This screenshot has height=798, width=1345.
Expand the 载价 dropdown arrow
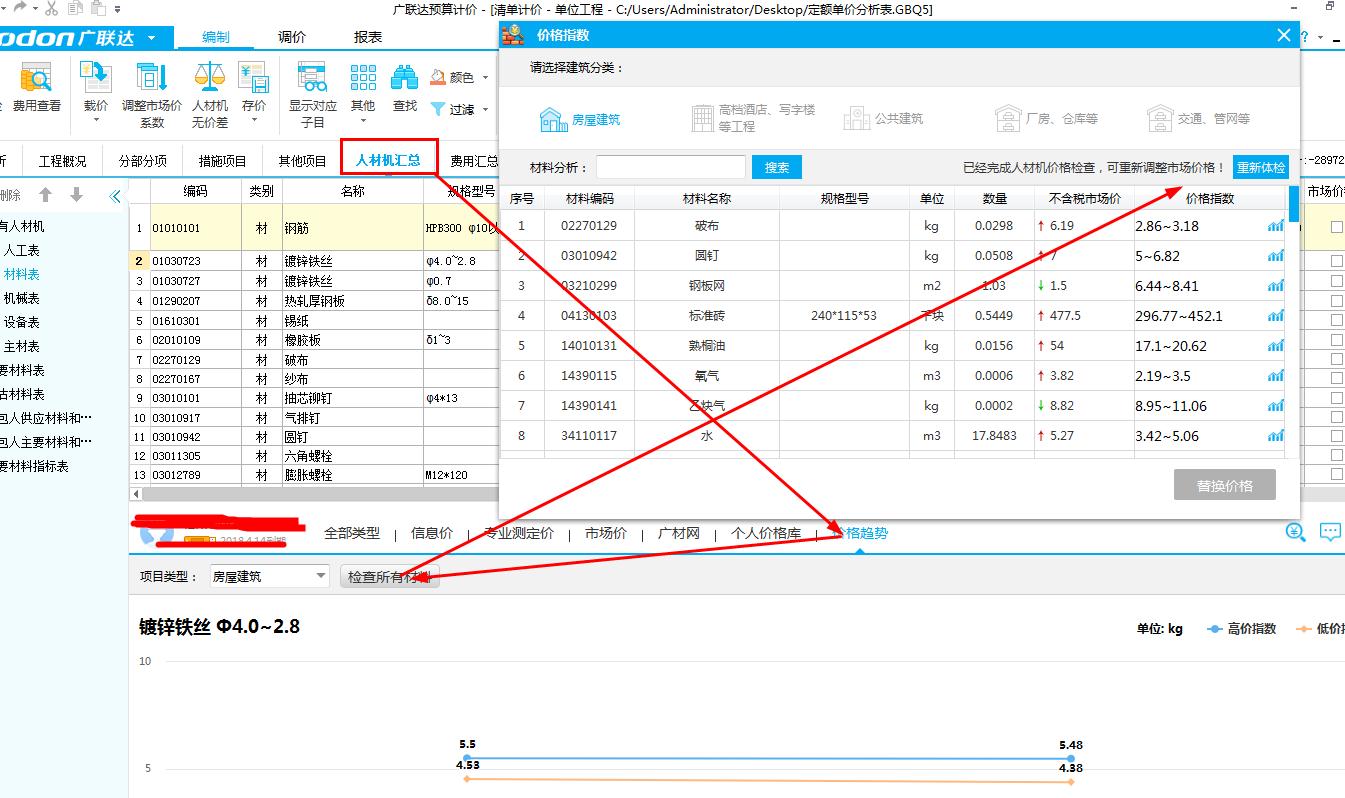pos(96,121)
